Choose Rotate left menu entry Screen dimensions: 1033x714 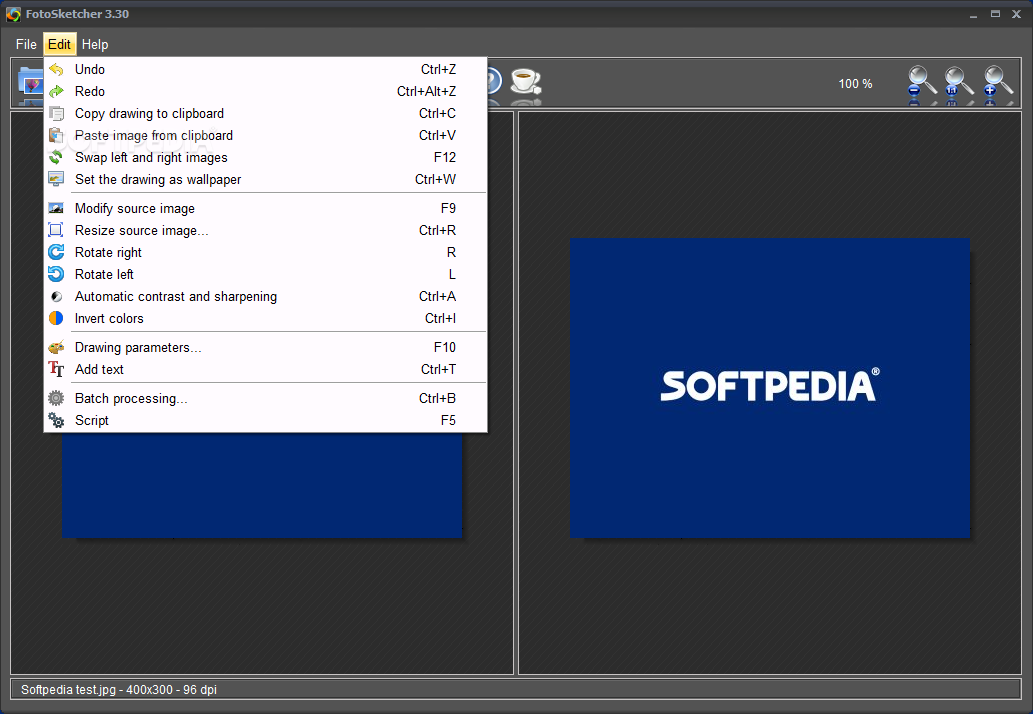point(265,274)
